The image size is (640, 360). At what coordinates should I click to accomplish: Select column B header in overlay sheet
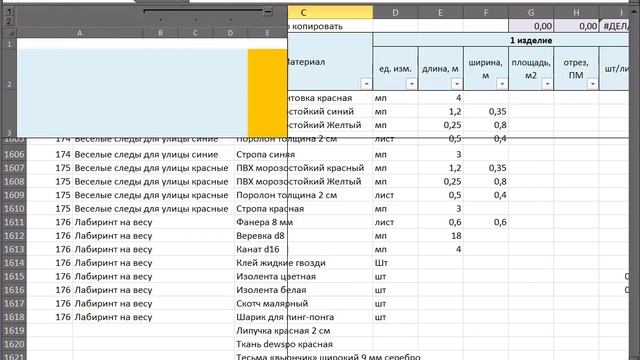pos(160,33)
